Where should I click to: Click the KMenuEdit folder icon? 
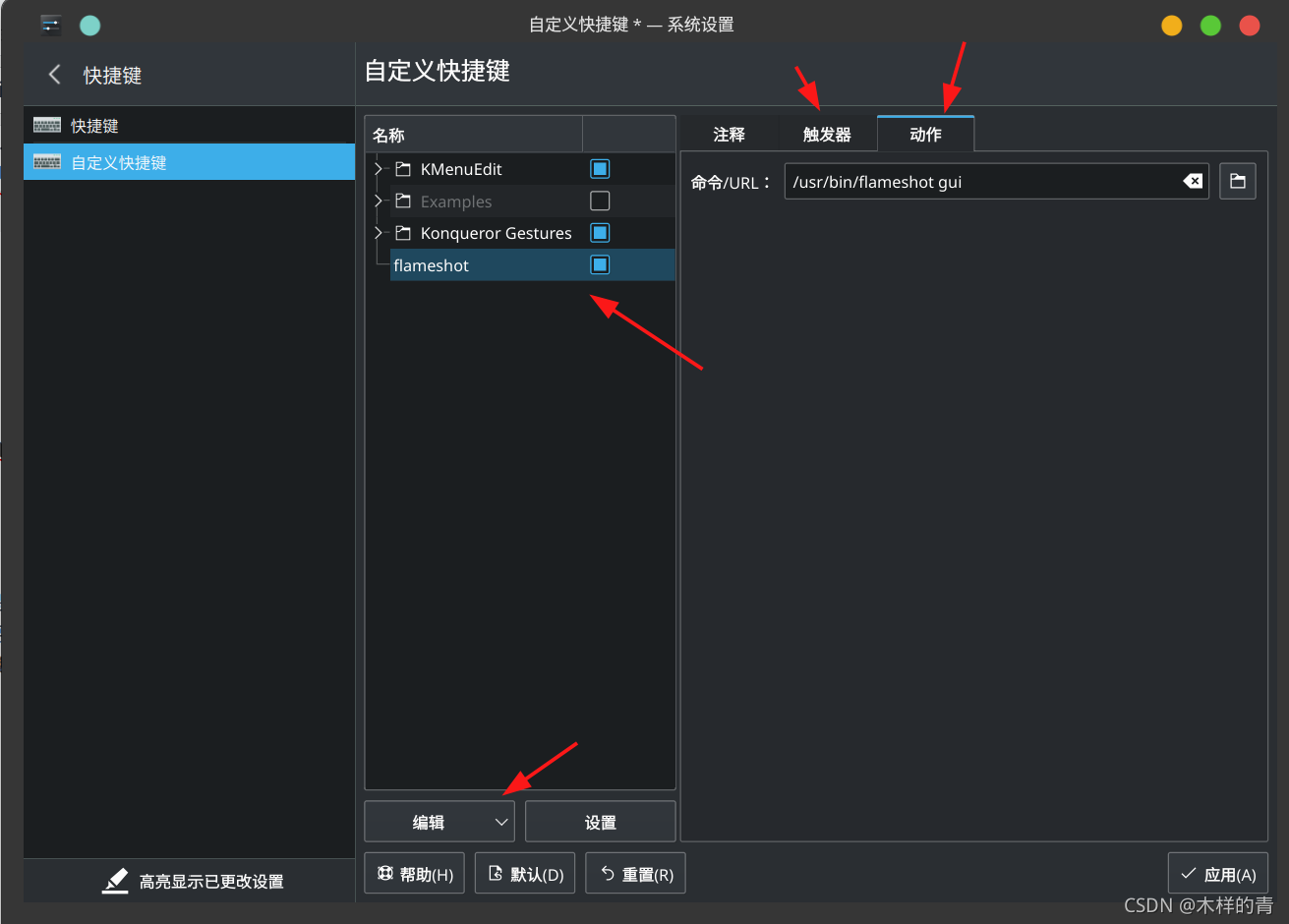[x=403, y=169]
